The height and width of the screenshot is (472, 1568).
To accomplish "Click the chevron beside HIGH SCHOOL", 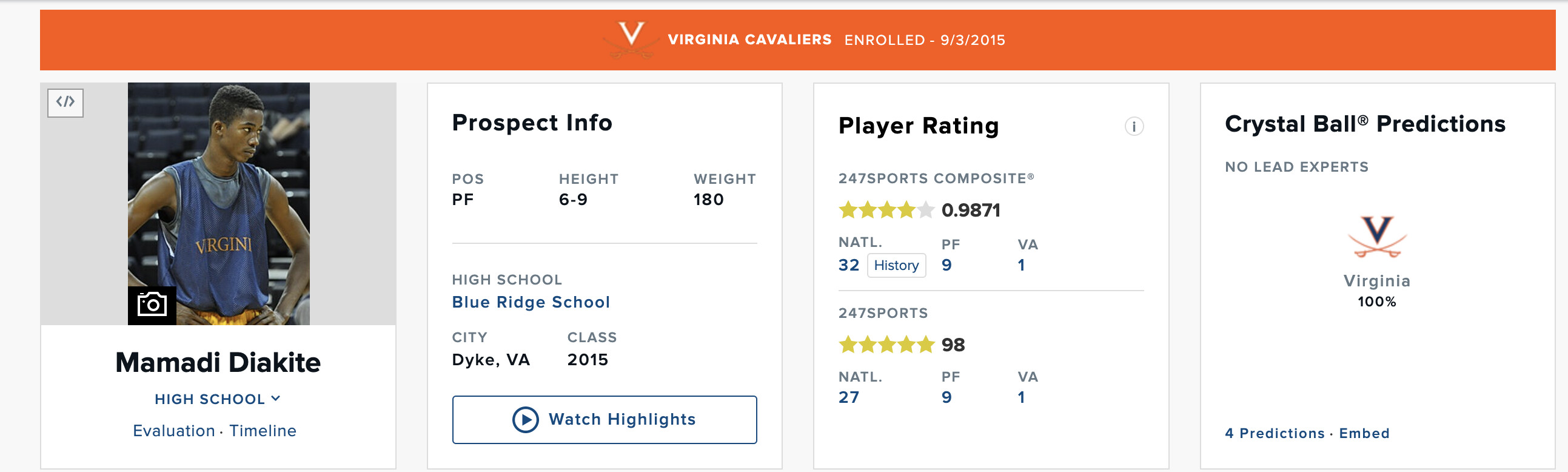I will pyautogui.click(x=276, y=399).
